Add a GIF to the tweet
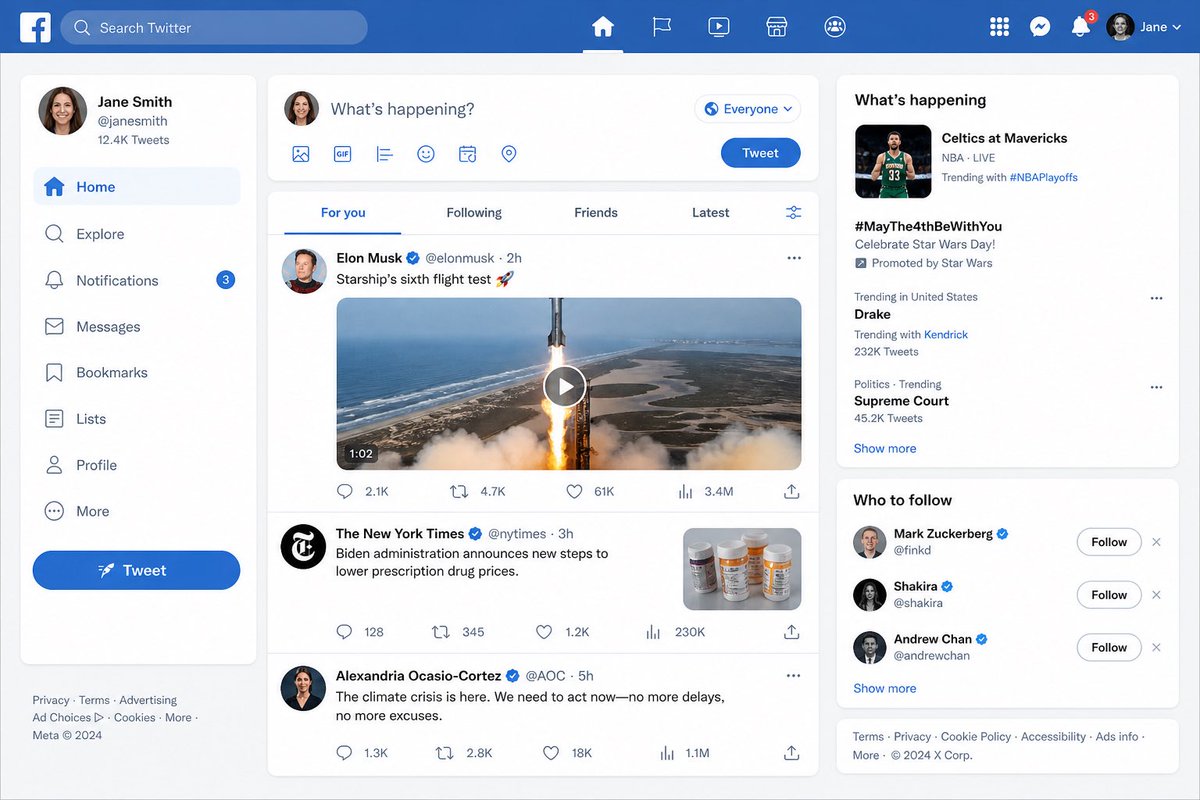Screen dimensions: 1200x800 click(x=343, y=154)
